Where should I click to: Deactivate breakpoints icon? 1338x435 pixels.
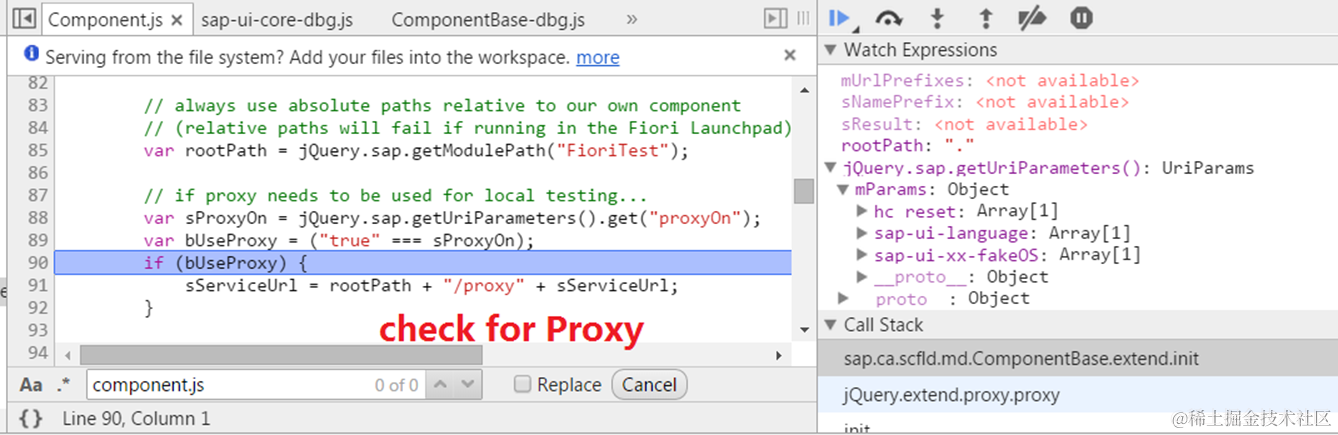tap(1032, 18)
